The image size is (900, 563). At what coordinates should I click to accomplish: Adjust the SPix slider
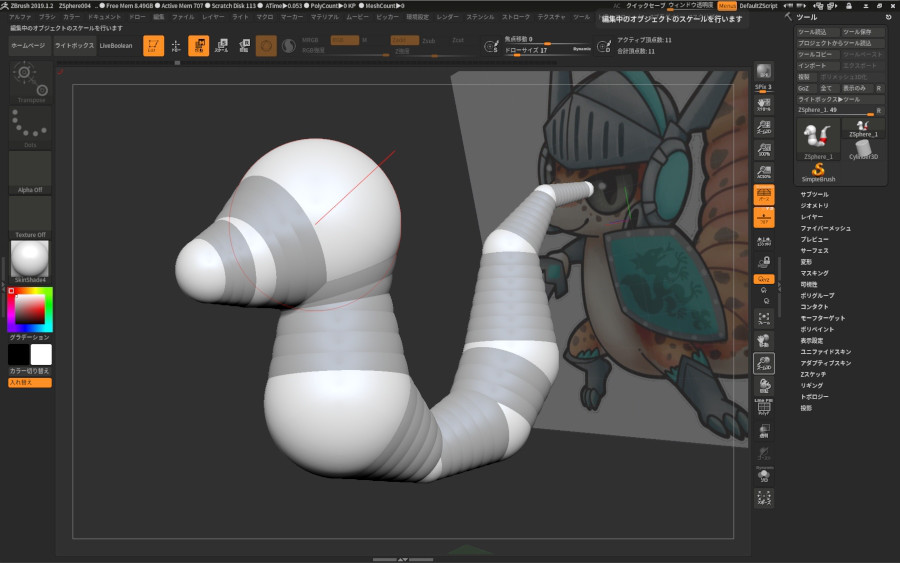click(x=764, y=88)
